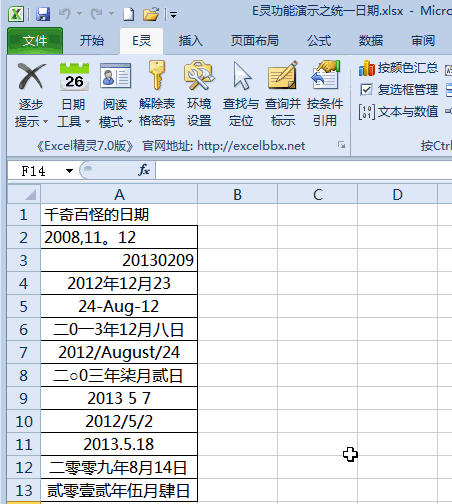
Task: Select cell containing 2012/August/24
Action: (119, 352)
